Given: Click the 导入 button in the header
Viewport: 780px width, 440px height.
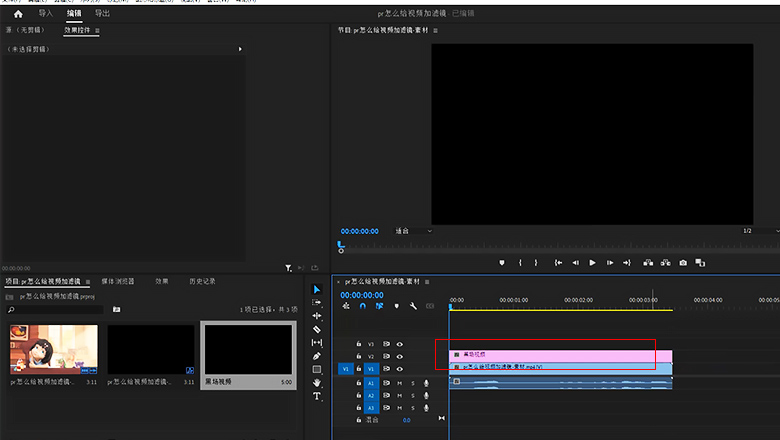Looking at the screenshot, I should click(x=46, y=14).
